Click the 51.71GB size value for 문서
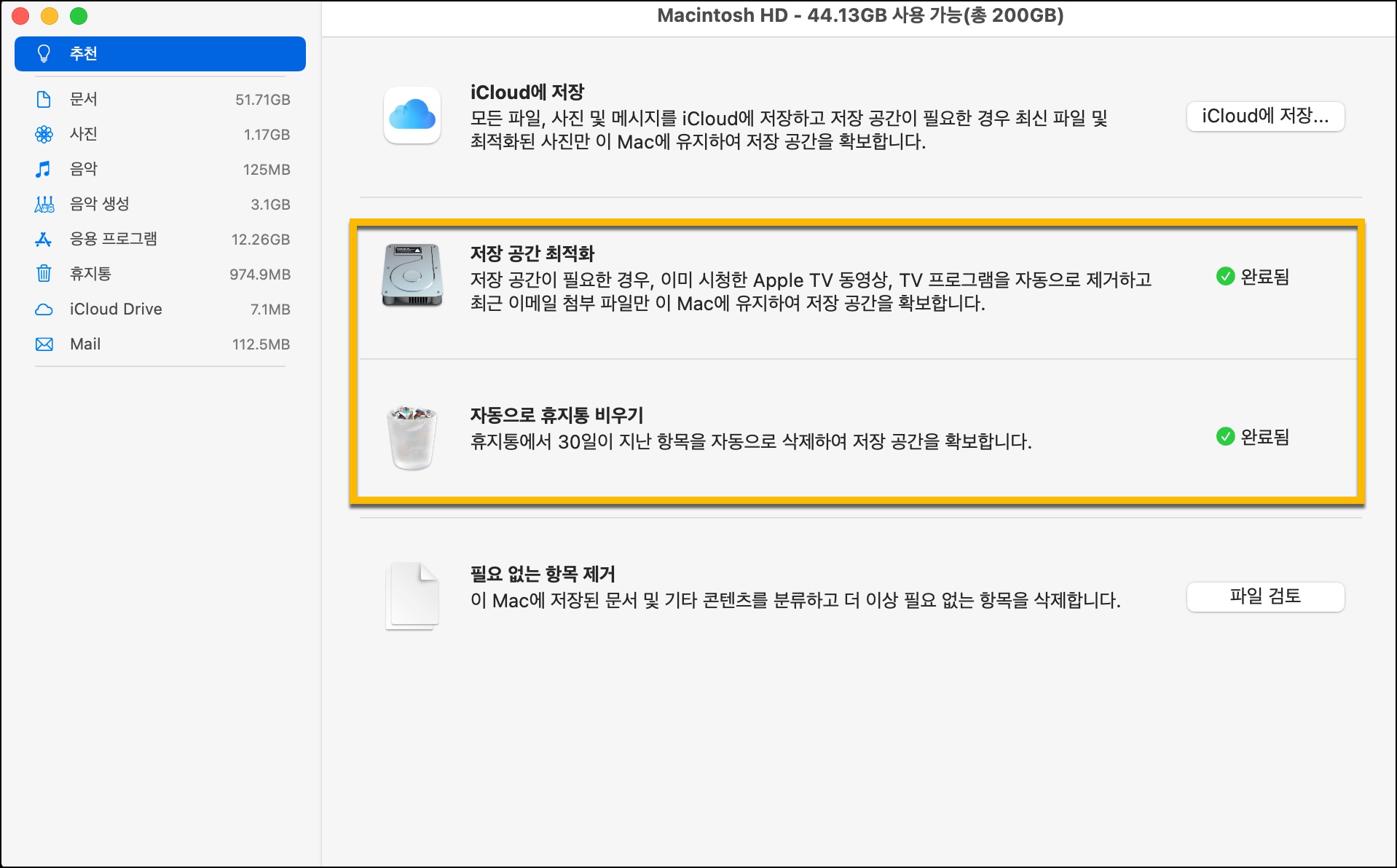 [x=262, y=100]
